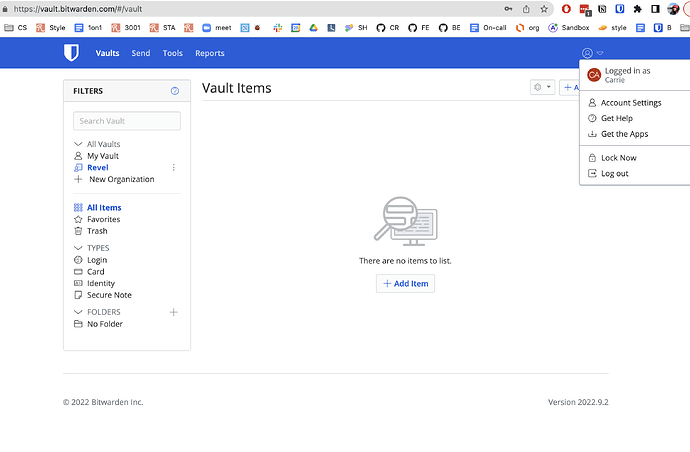The image size is (690, 452).
Task: Open the Opera extension icon
Action: click(566, 9)
